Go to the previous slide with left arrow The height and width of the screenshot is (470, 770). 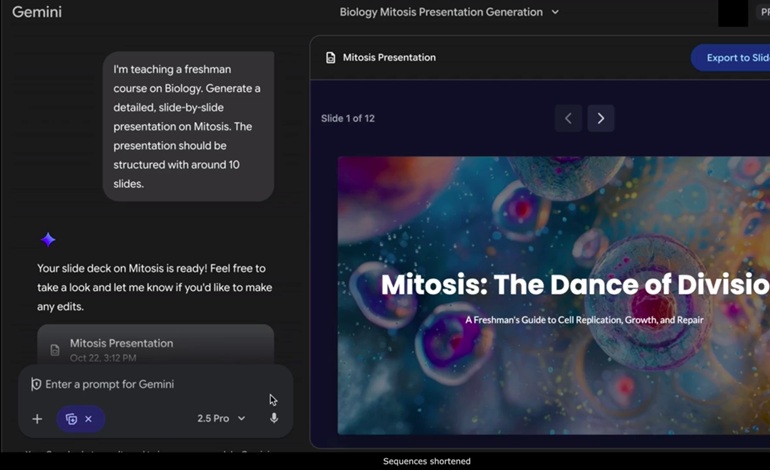pyautogui.click(x=568, y=118)
